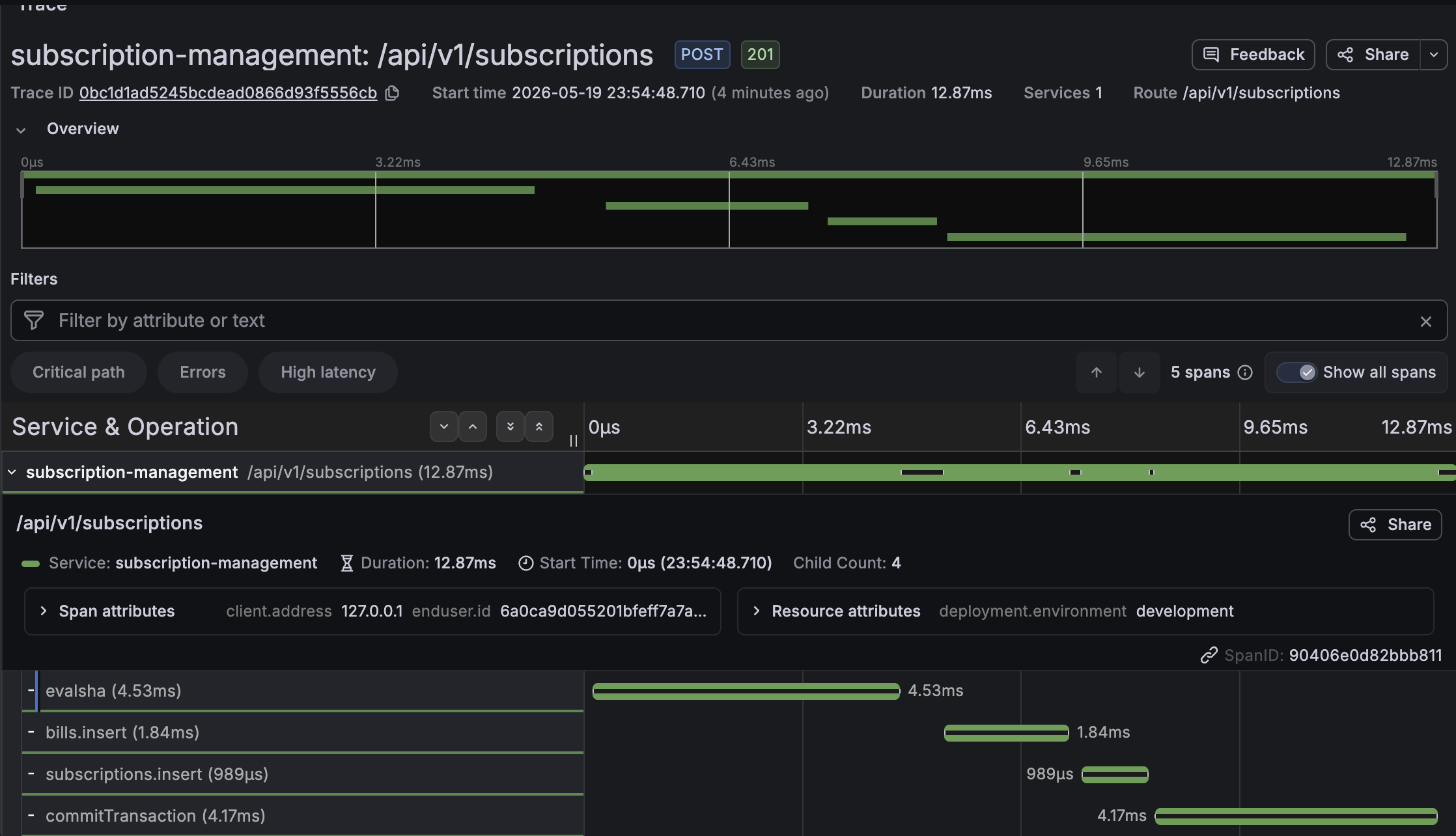
Task: Click the evalsha span bar in timeline
Action: click(746, 691)
